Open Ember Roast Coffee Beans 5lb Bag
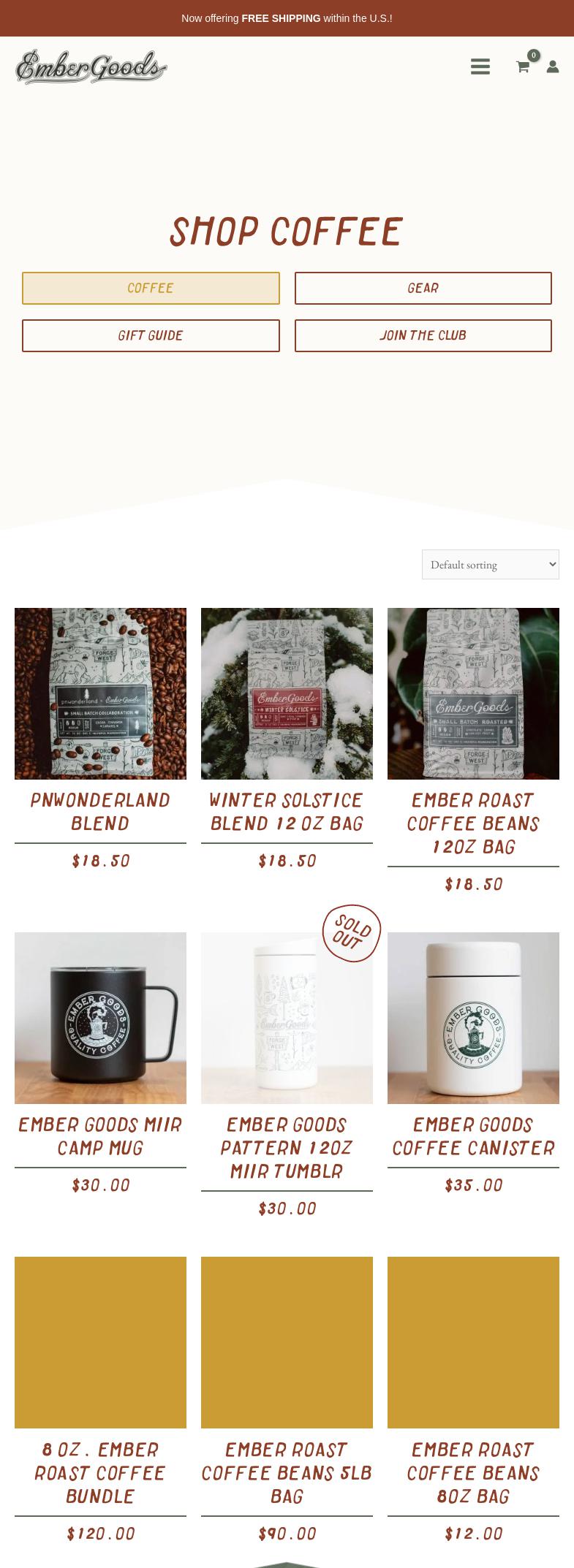The width and height of the screenshot is (574, 1568). point(287,1472)
